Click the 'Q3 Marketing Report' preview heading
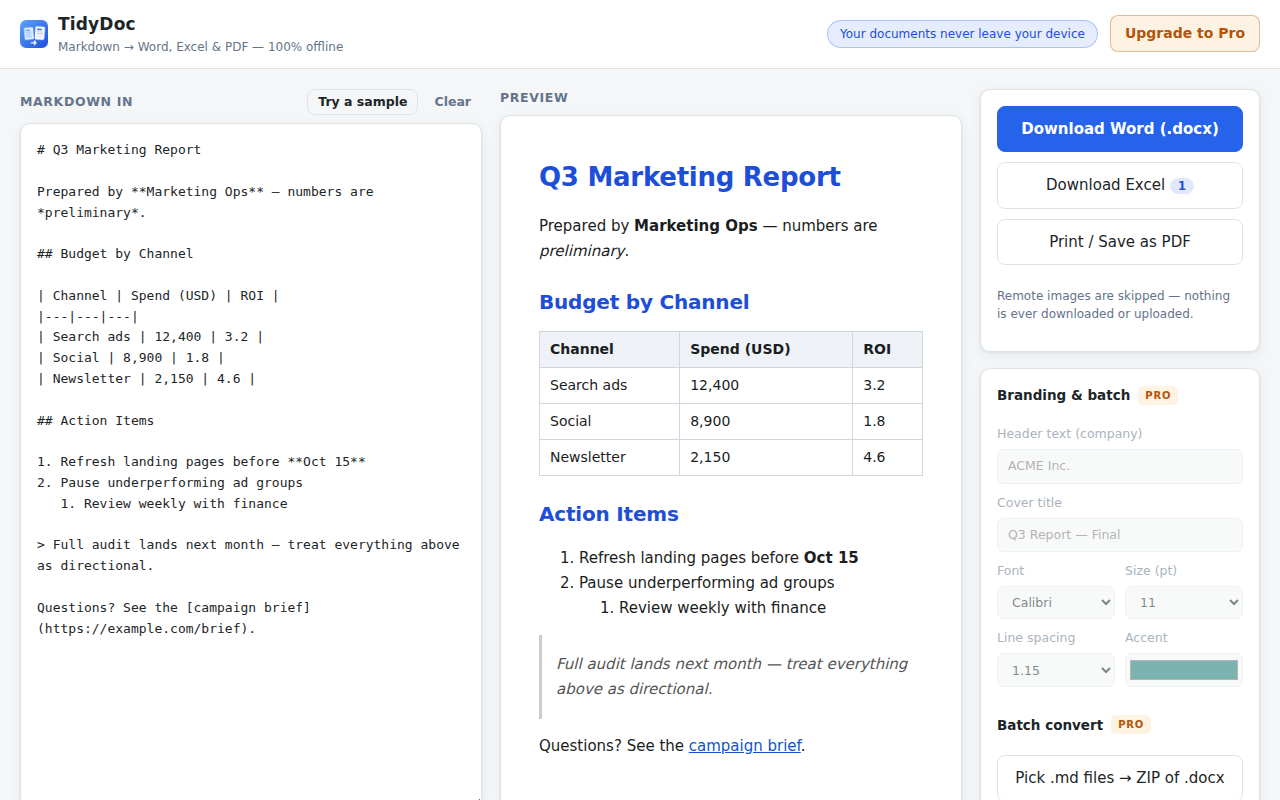 tap(690, 177)
